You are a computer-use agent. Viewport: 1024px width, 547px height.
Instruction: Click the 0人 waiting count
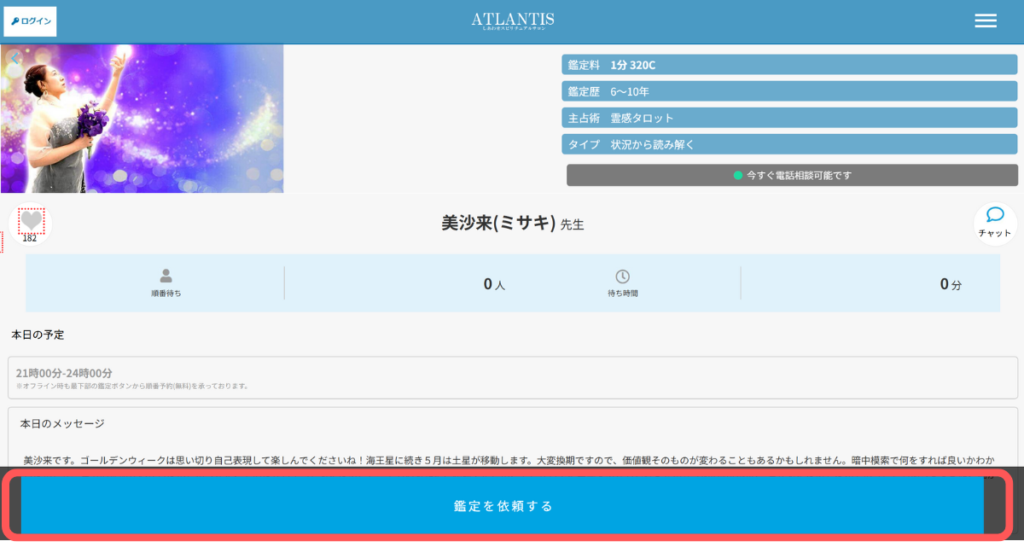pyautogui.click(x=494, y=284)
